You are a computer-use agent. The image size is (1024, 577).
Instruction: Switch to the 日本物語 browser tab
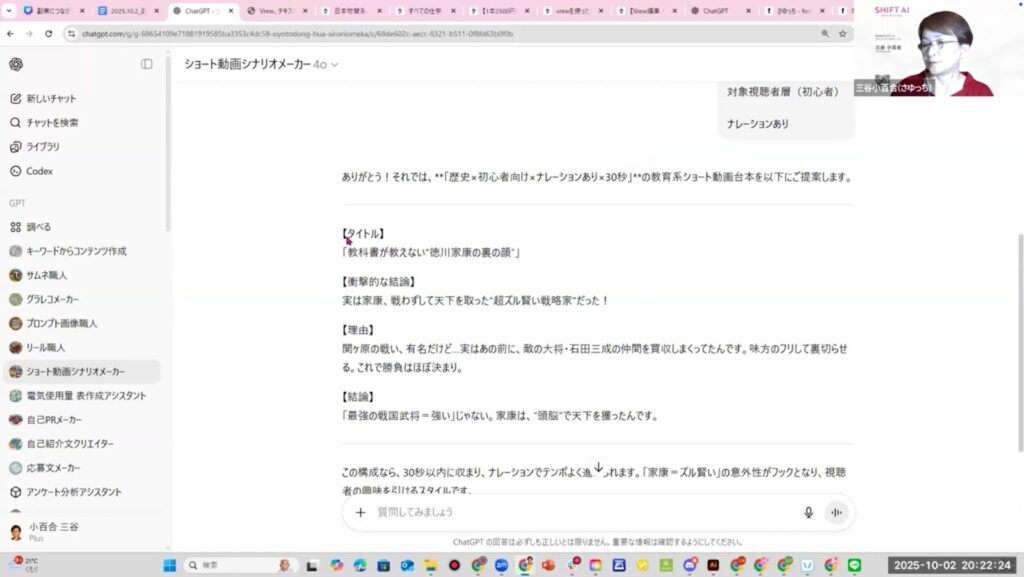(348, 11)
